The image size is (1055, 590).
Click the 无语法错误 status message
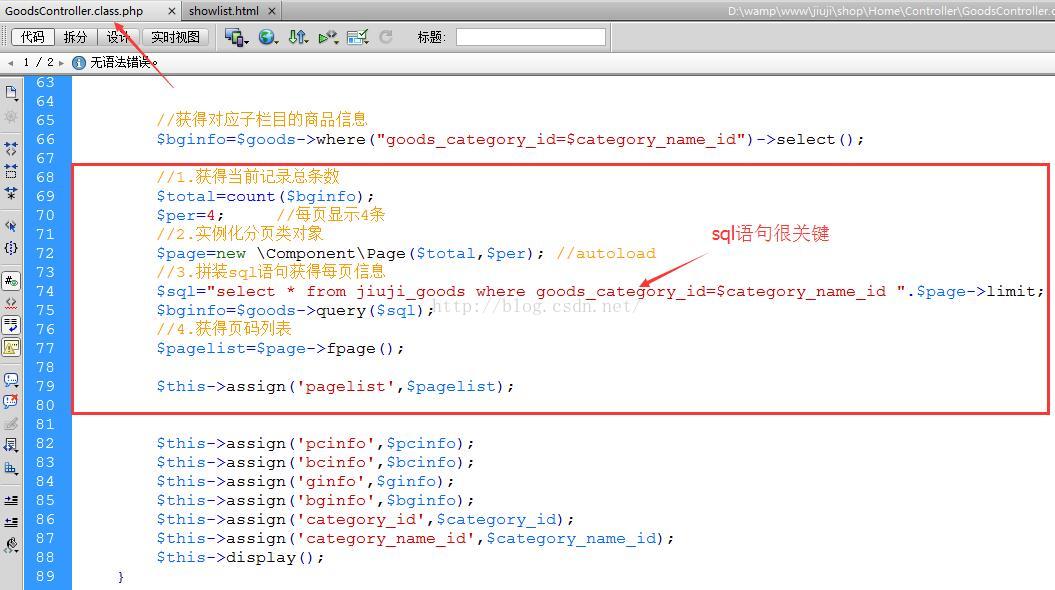(124, 63)
